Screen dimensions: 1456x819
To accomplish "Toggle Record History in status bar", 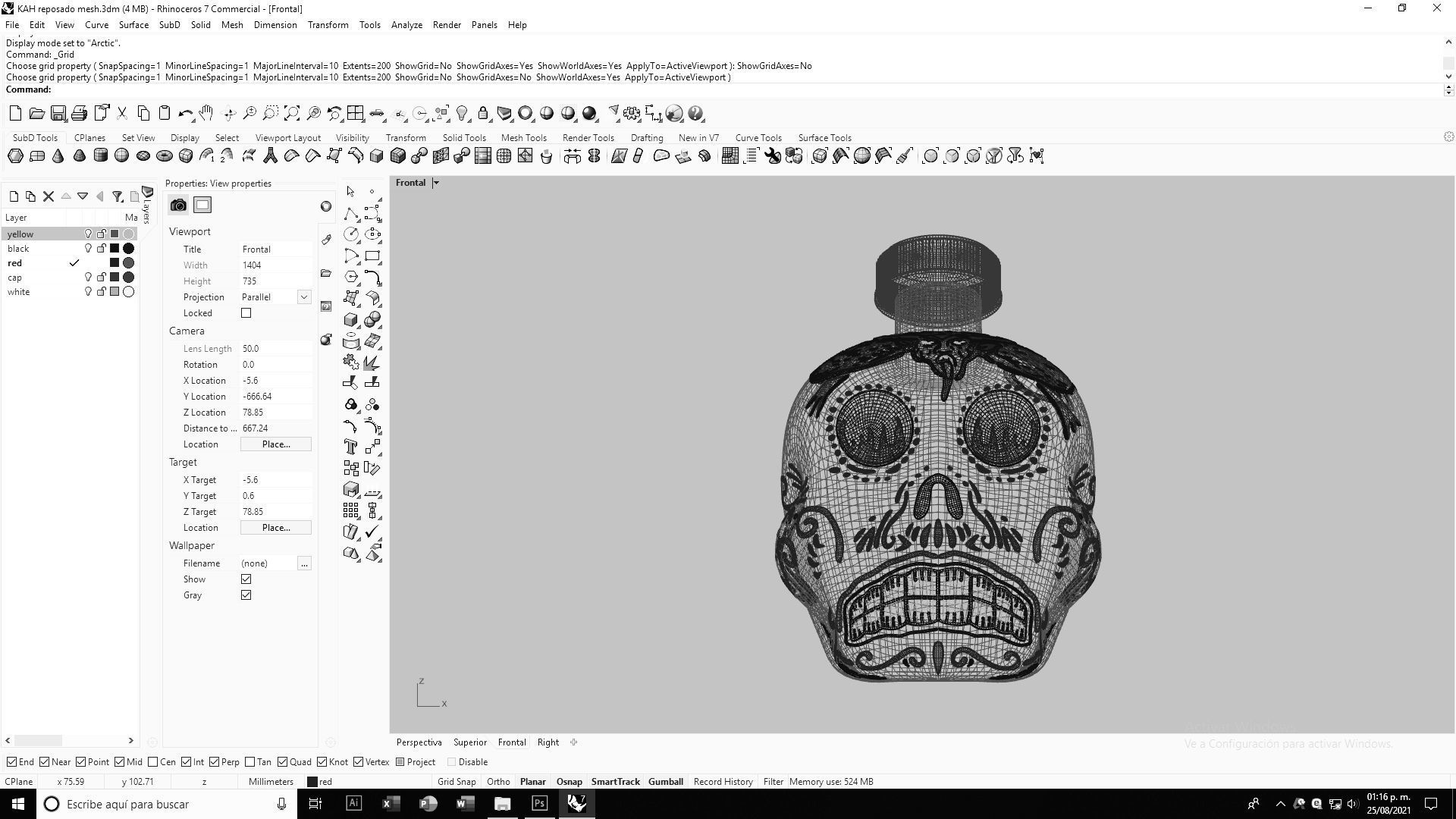I will tap(723, 782).
